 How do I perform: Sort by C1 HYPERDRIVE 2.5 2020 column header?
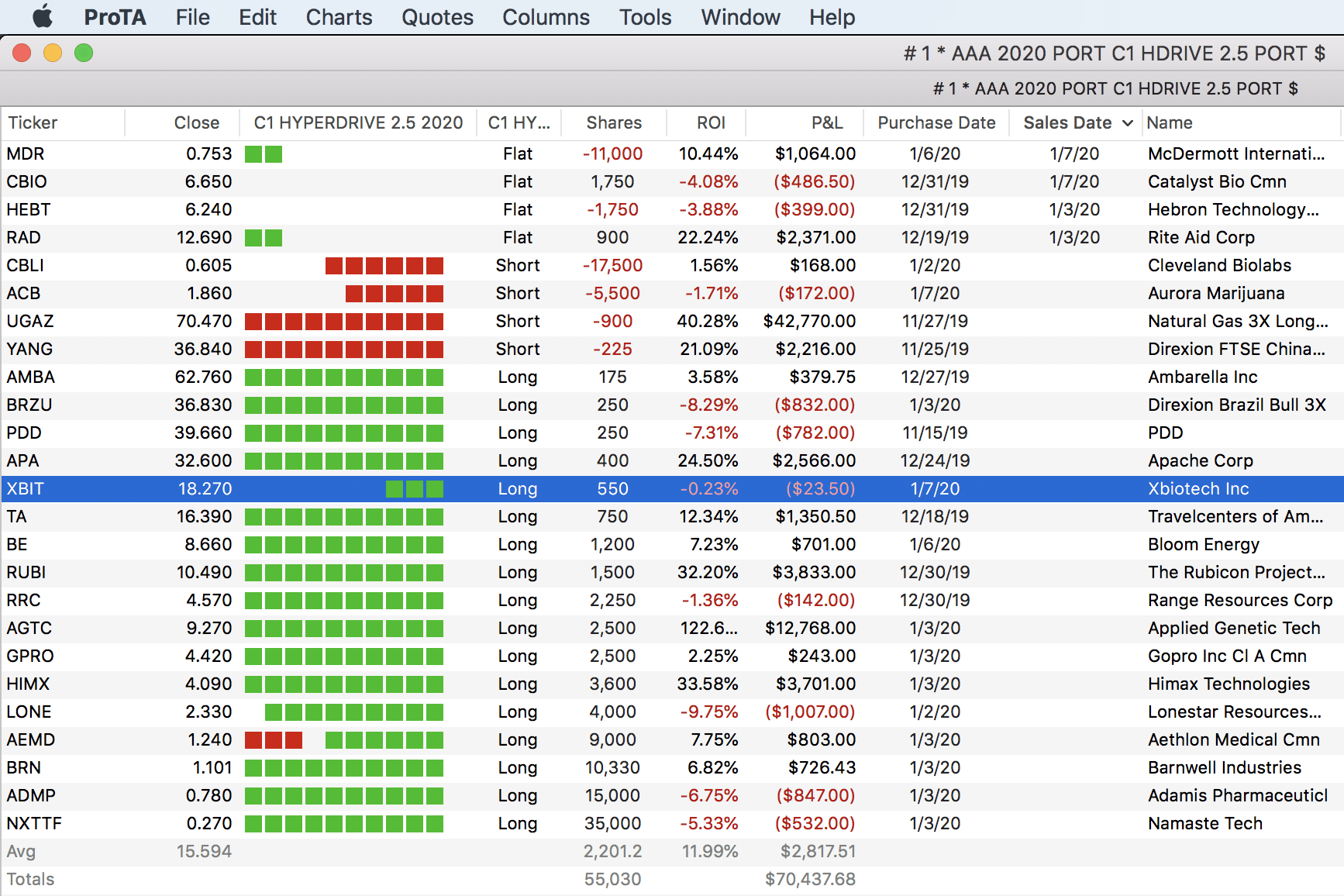click(358, 122)
